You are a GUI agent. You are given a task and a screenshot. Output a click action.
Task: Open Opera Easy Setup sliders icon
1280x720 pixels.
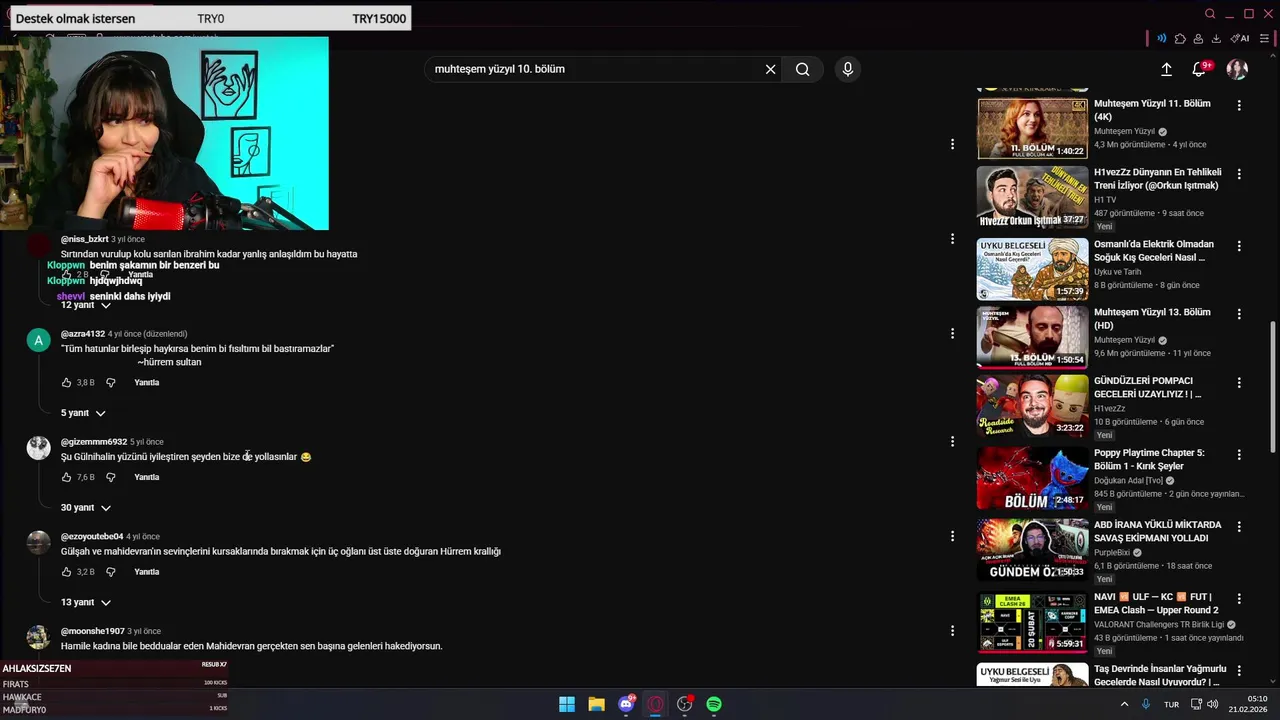pyautogui.click(x=1264, y=38)
